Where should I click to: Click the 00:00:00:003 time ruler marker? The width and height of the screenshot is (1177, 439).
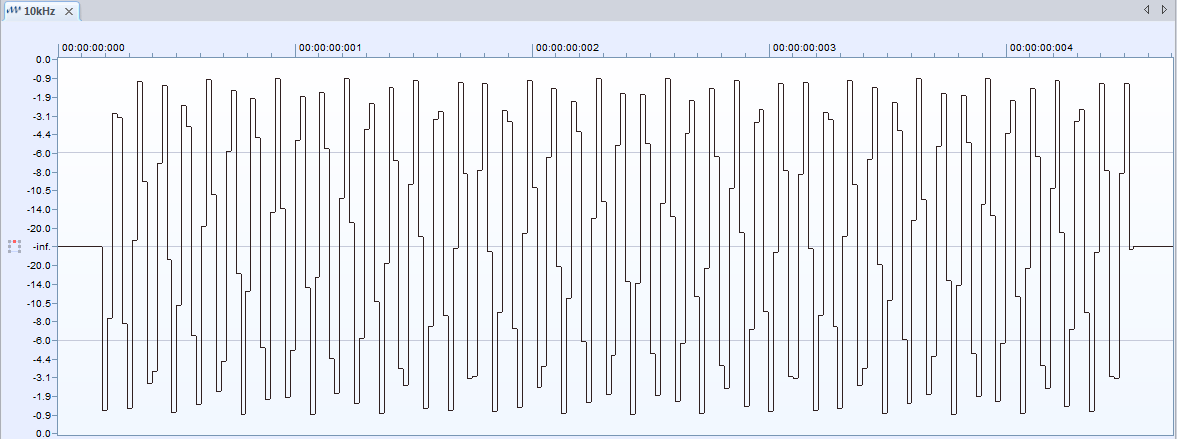[x=804, y=47]
